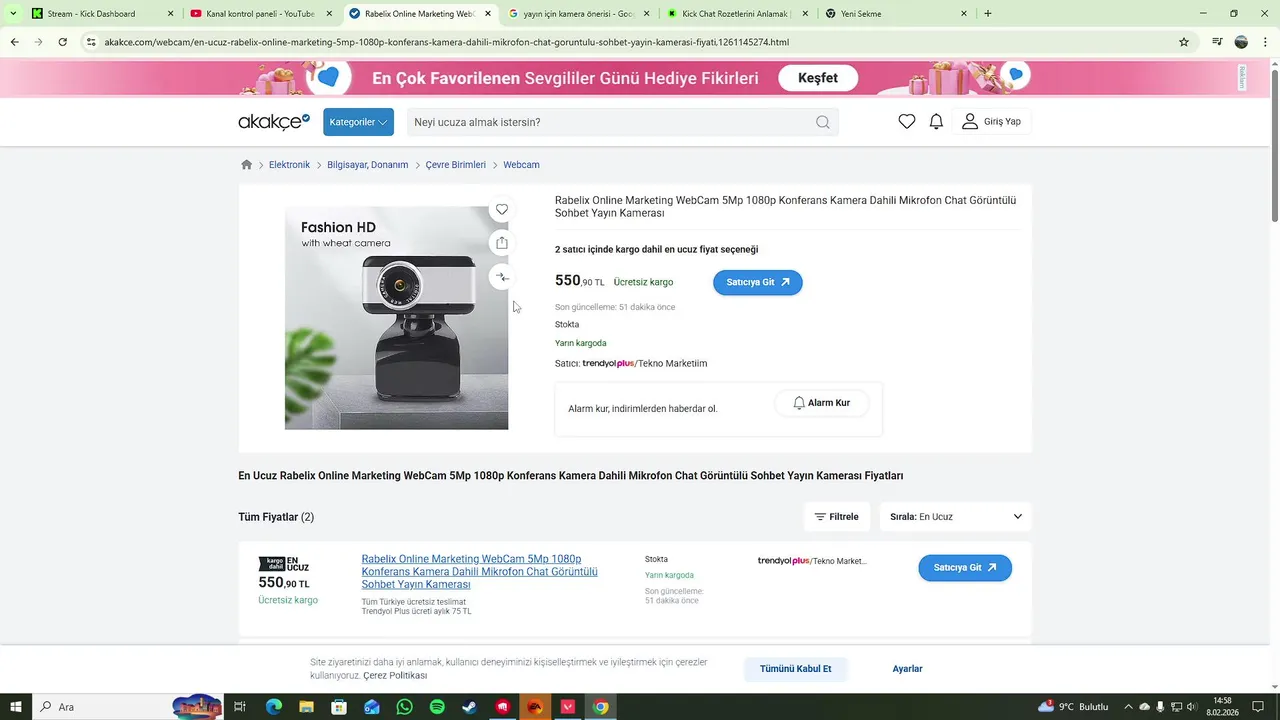Show hidden system tray icons chevron
The height and width of the screenshot is (720, 1280).
point(1128,707)
